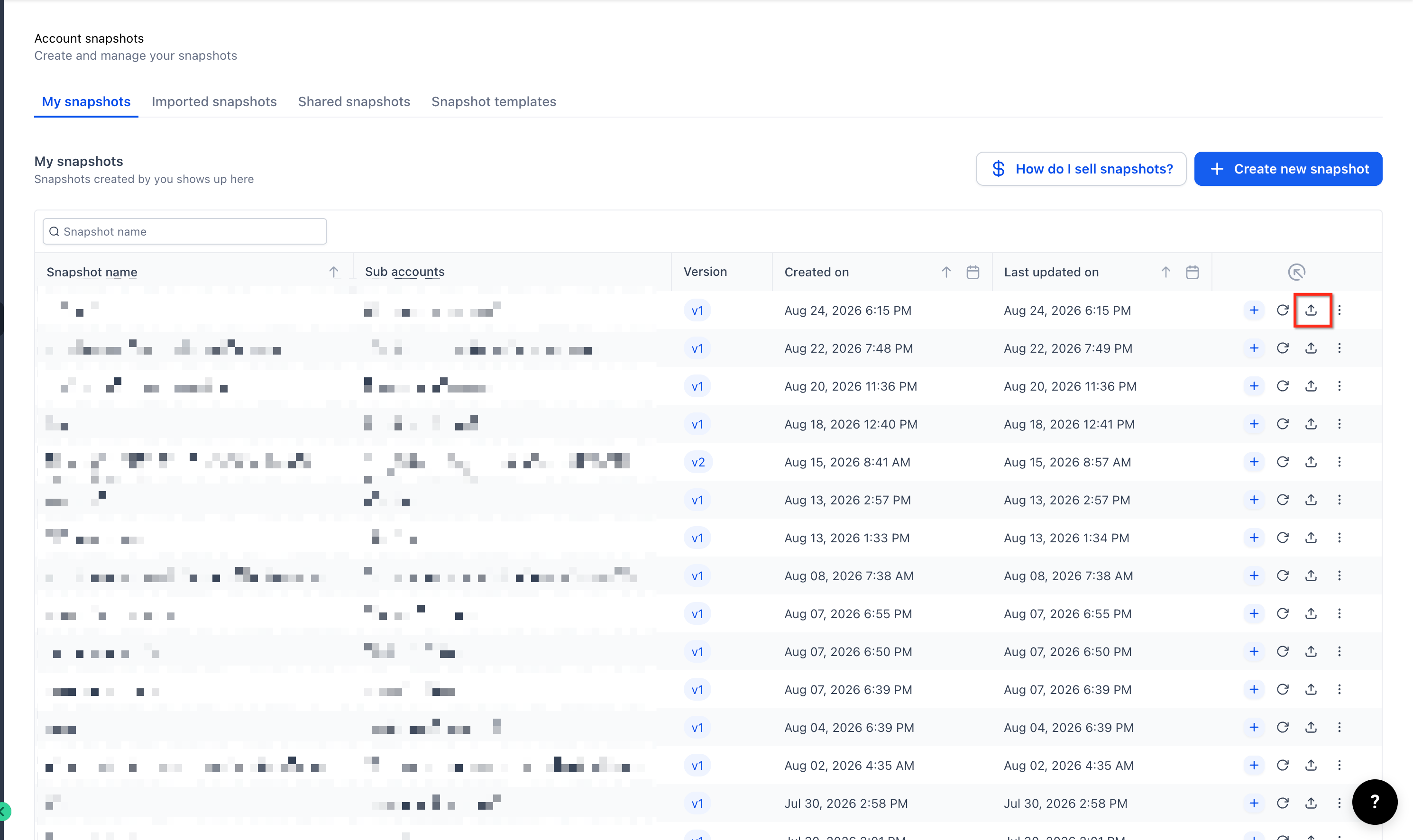Screen dimensions: 1413x840
Task: Click plus icon on Aug 13 2:57 PM row
Action: [1254, 500]
